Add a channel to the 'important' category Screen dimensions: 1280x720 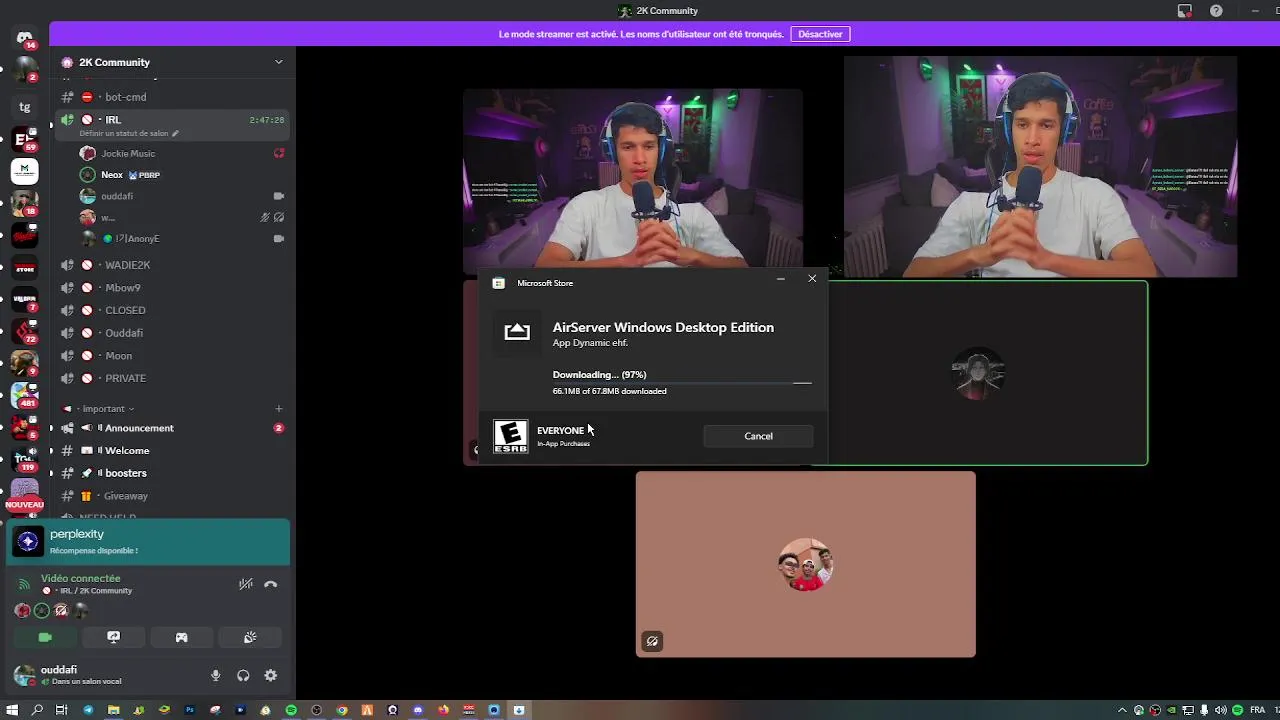click(x=278, y=409)
